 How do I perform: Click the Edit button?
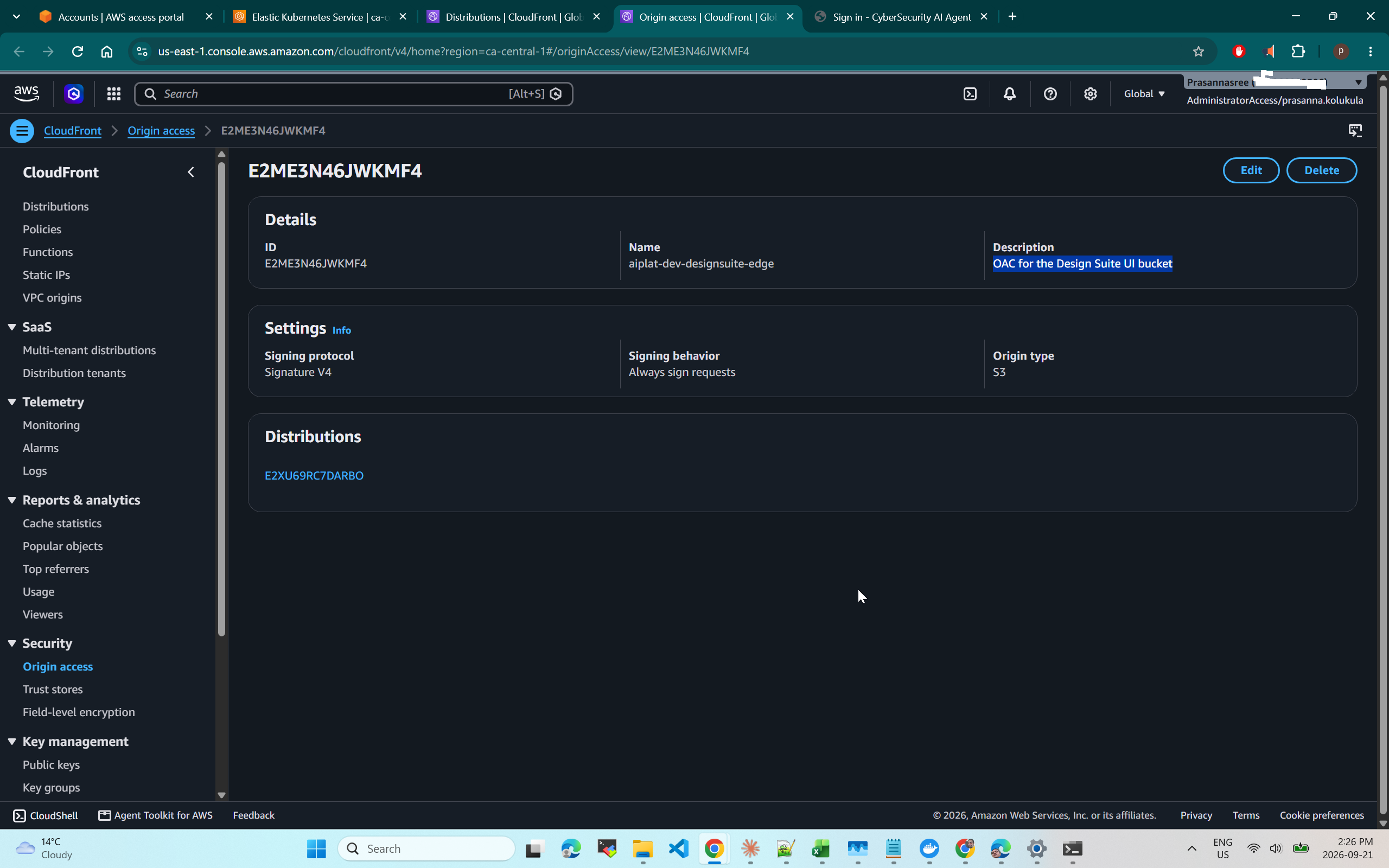coord(1251,170)
